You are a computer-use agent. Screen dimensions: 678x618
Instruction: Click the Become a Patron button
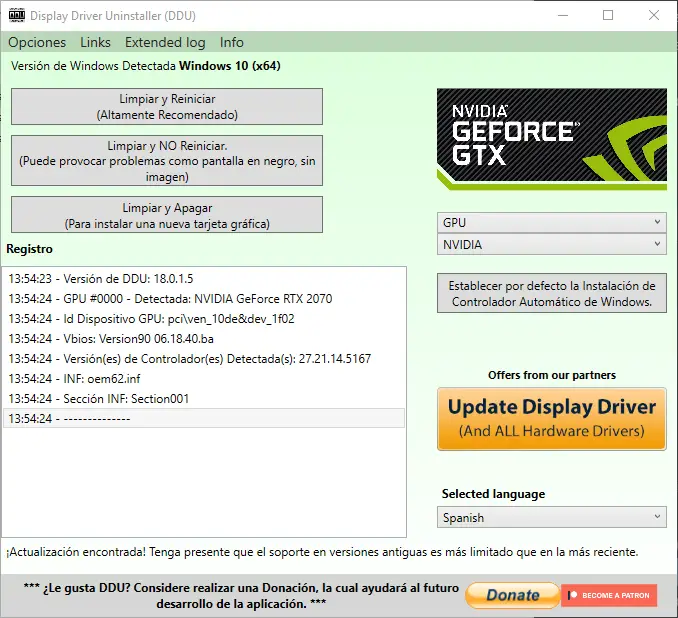pos(609,595)
